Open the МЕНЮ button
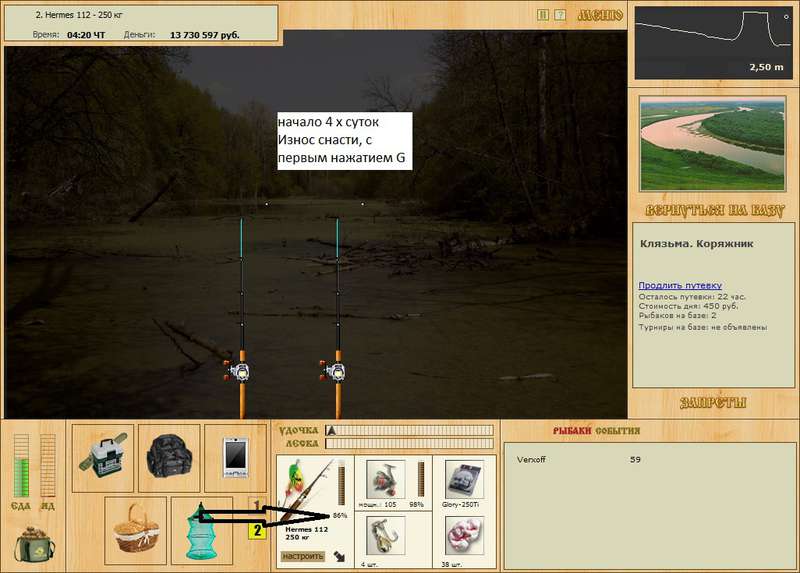The image size is (800, 573). (x=600, y=15)
